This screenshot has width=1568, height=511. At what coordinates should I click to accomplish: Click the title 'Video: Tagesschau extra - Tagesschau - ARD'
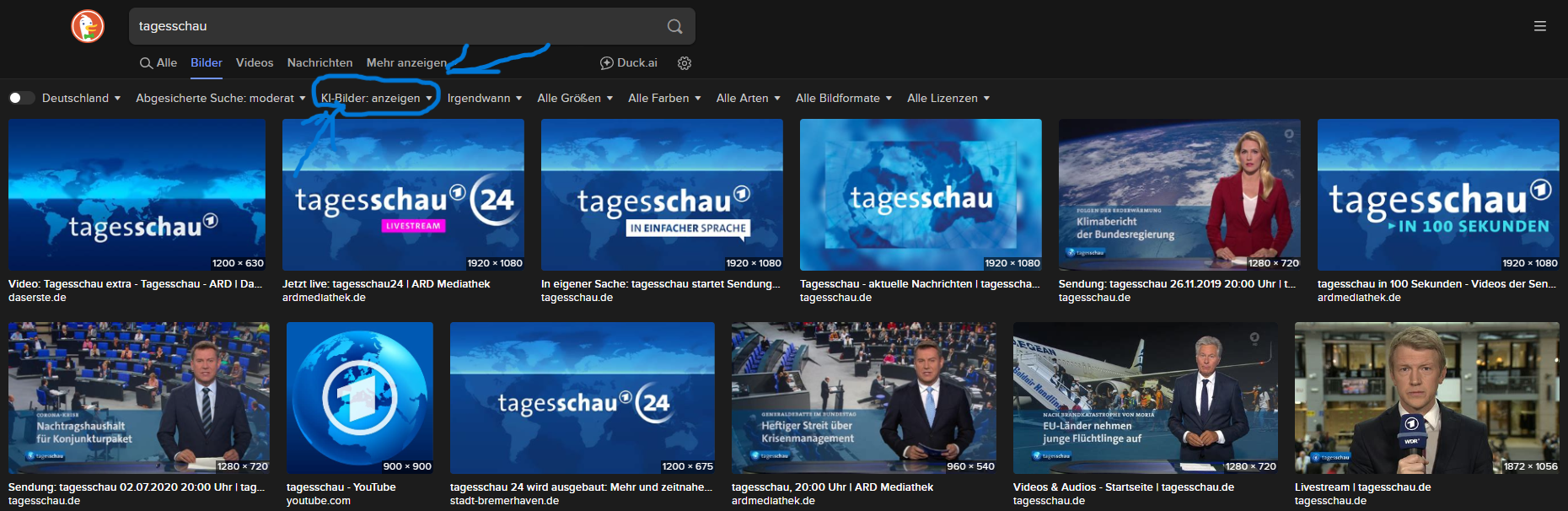tap(135, 284)
